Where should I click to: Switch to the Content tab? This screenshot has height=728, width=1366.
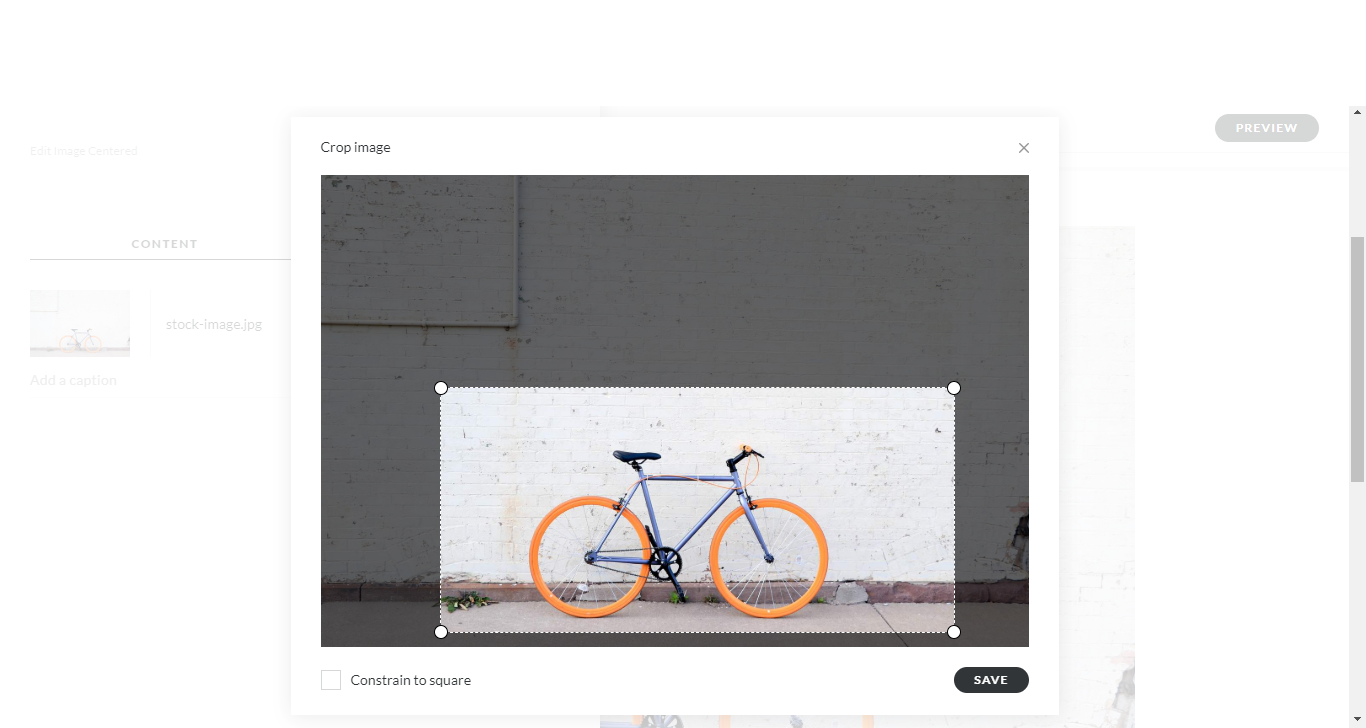coord(165,244)
